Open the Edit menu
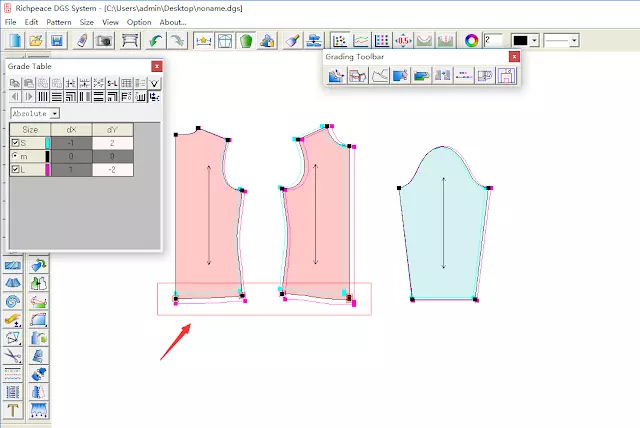Viewport: 640px width, 428px height. click(31, 22)
